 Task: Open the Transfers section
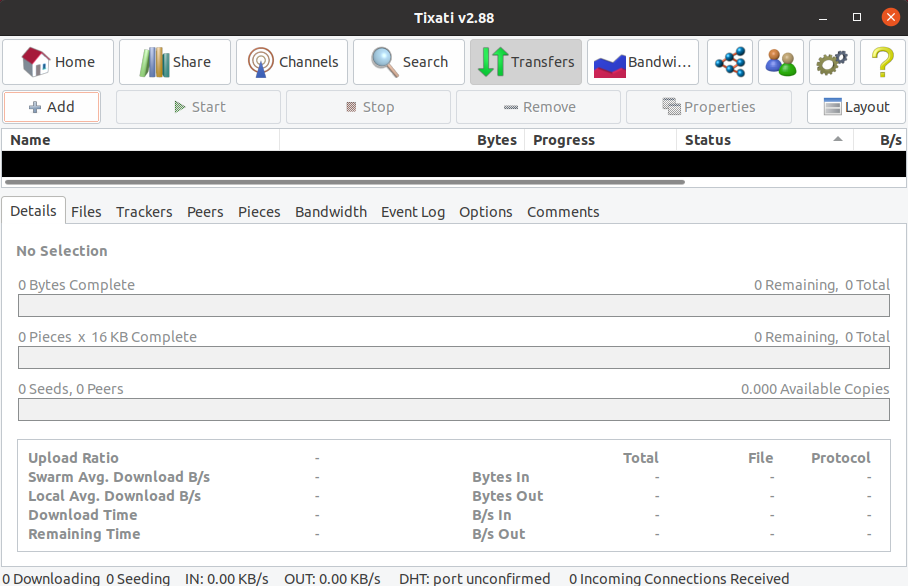point(526,62)
